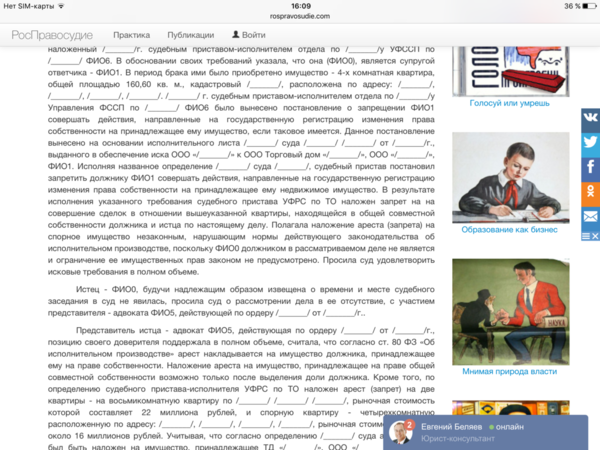This screenshot has width=600, height=450.
Task: Open the share panel list icon
Action: tap(586, 236)
